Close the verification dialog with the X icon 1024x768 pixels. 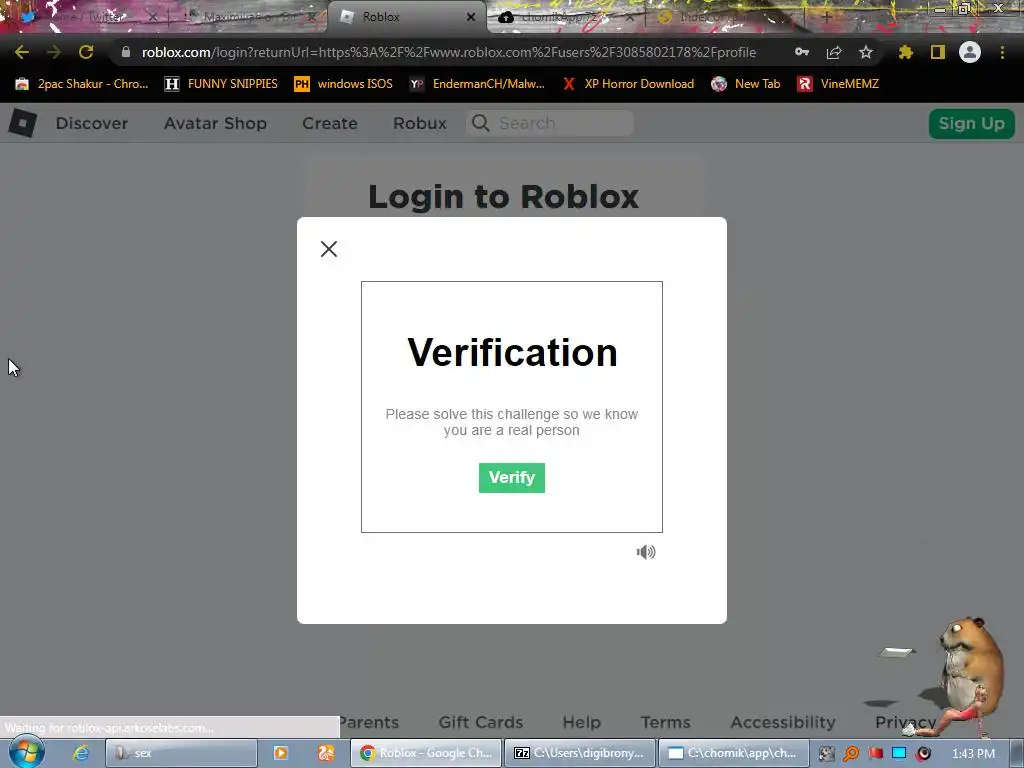tap(329, 249)
